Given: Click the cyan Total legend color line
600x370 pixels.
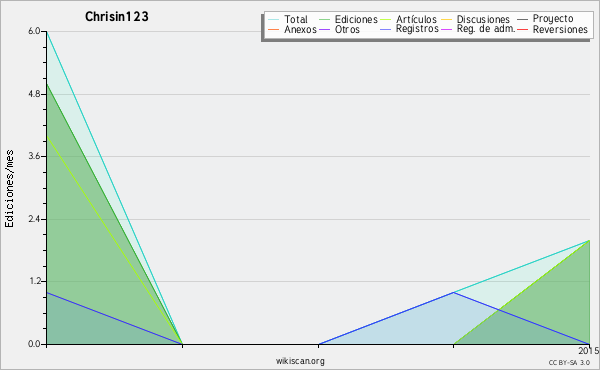Looking at the screenshot, I should pyautogui.click(x=274, y=19).
